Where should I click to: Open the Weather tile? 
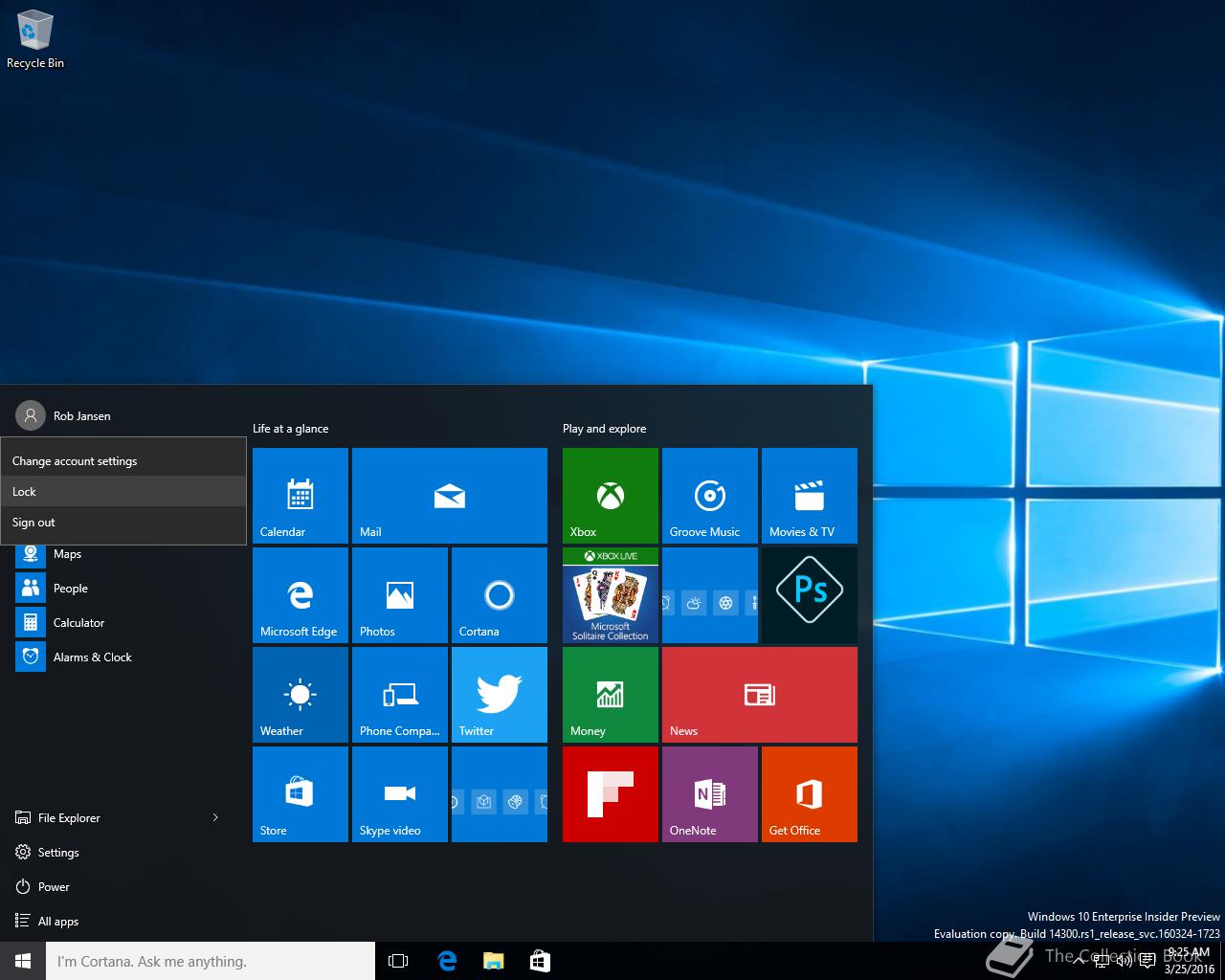point(301,695)
